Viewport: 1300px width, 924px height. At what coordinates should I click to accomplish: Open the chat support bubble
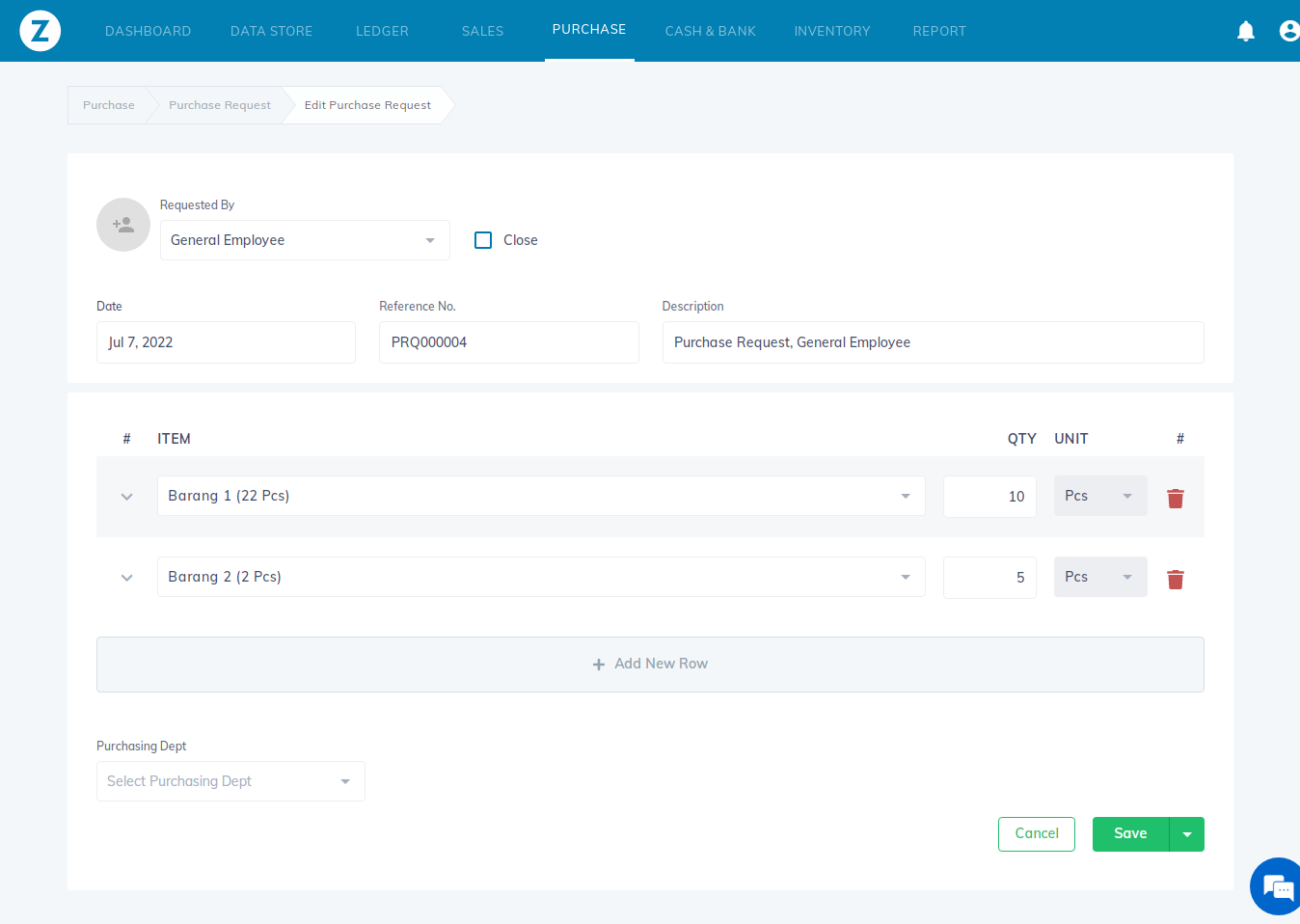(1277, 886)
